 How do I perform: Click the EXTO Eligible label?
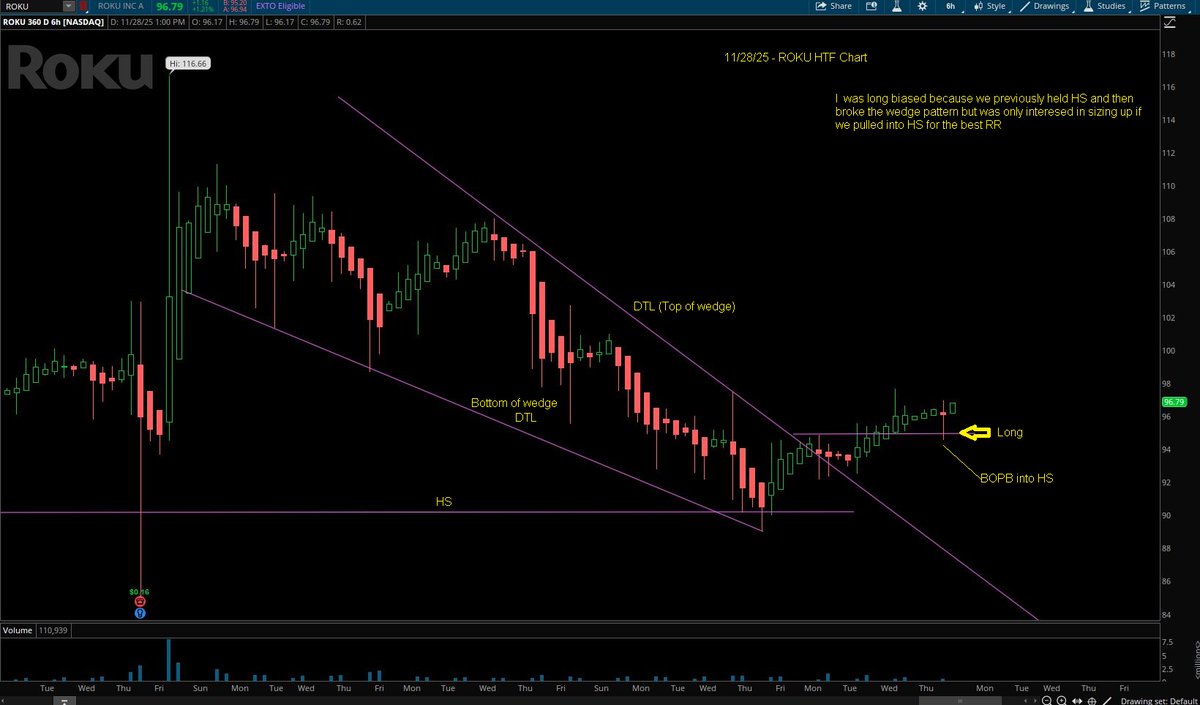(x=280, y=6)
